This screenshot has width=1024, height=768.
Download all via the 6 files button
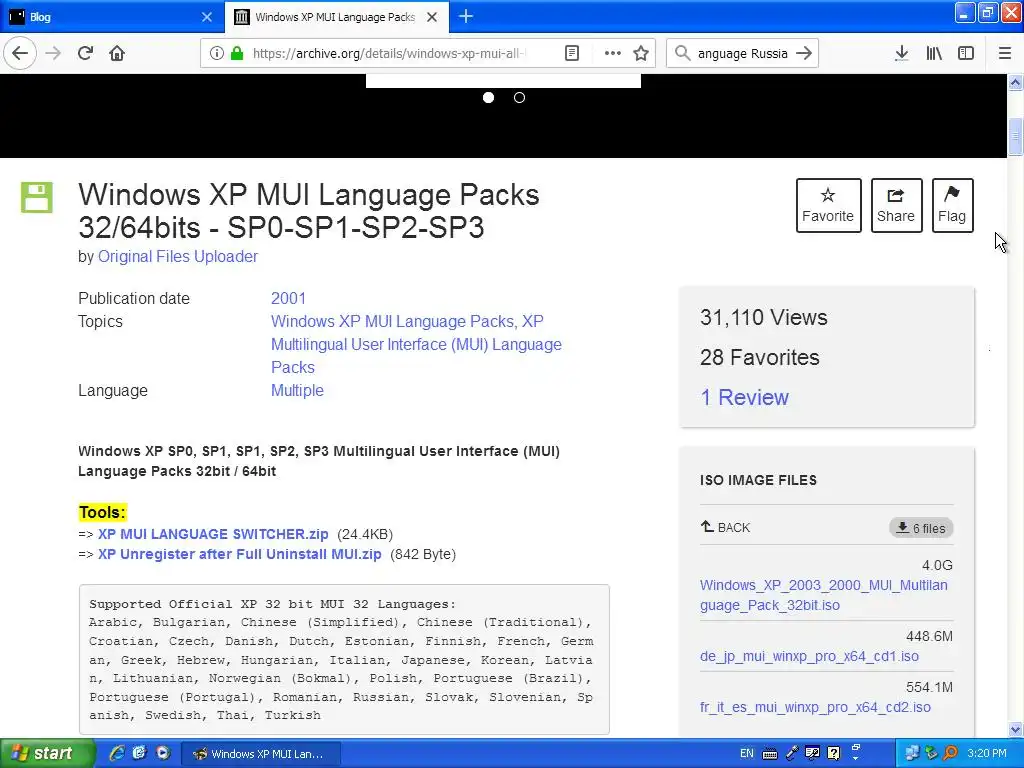coord(921,528)
